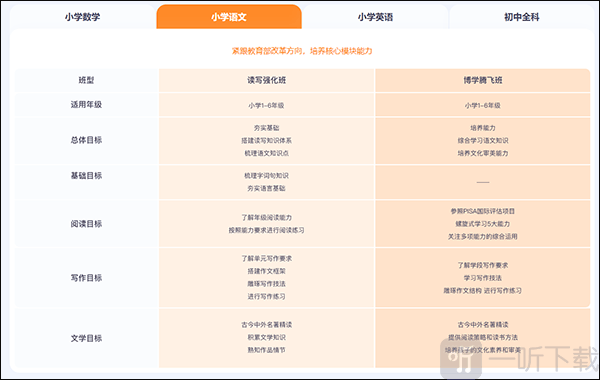Click the 班型 row header
600x380 pixels.
click(86, 80)
